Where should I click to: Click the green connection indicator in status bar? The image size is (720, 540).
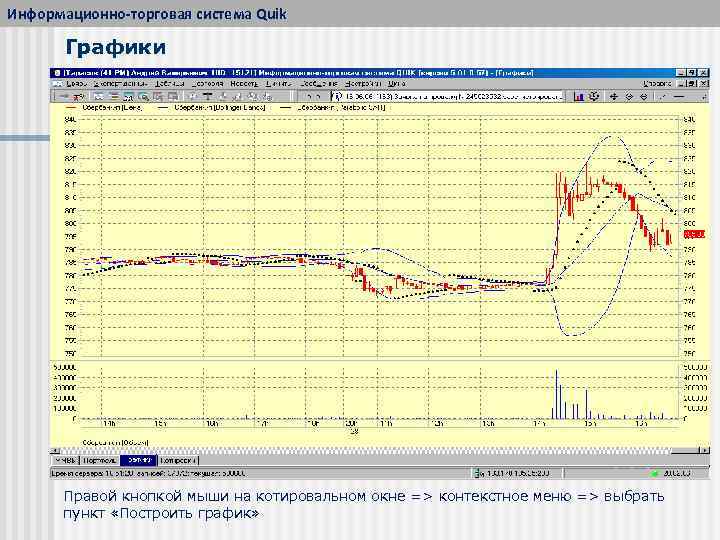655,473
